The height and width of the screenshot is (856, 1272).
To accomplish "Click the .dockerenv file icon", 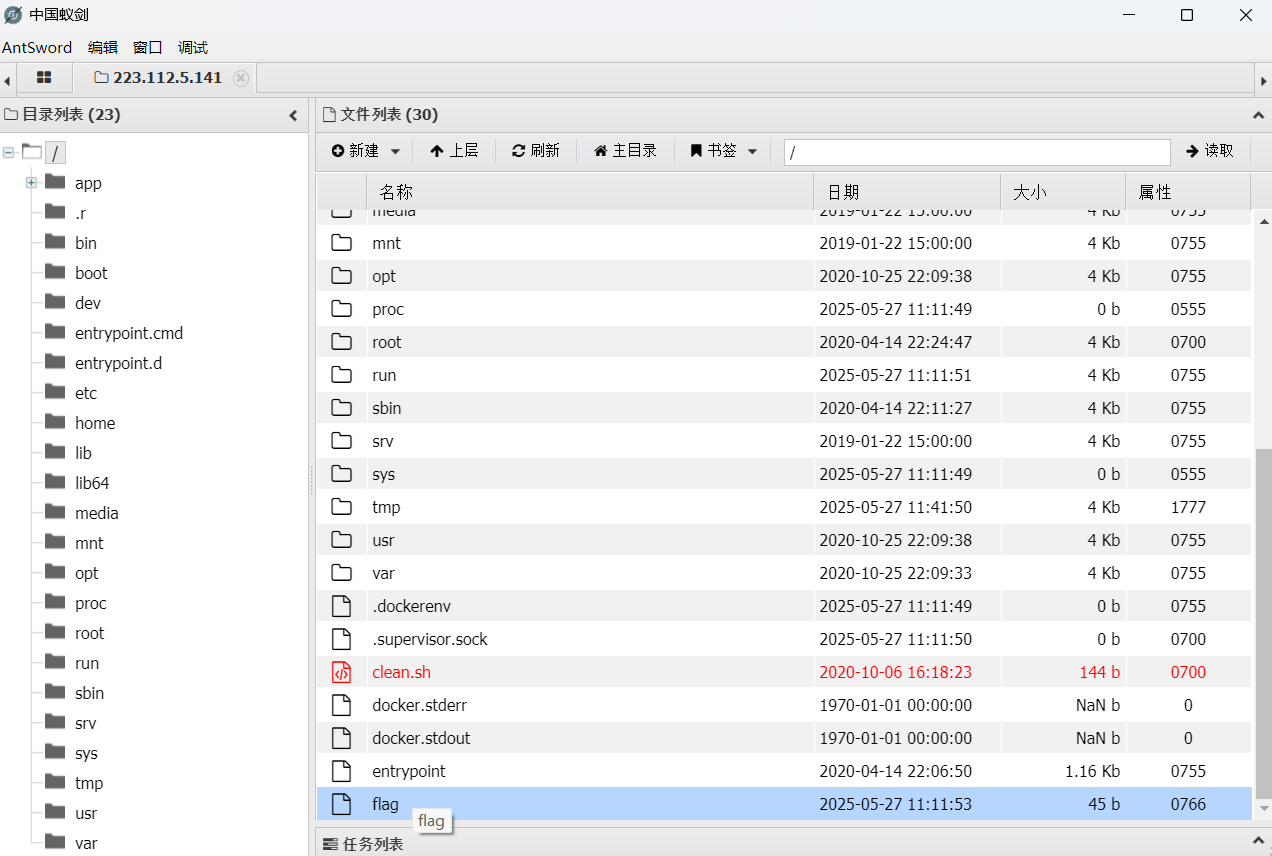I will pos(342,606).
